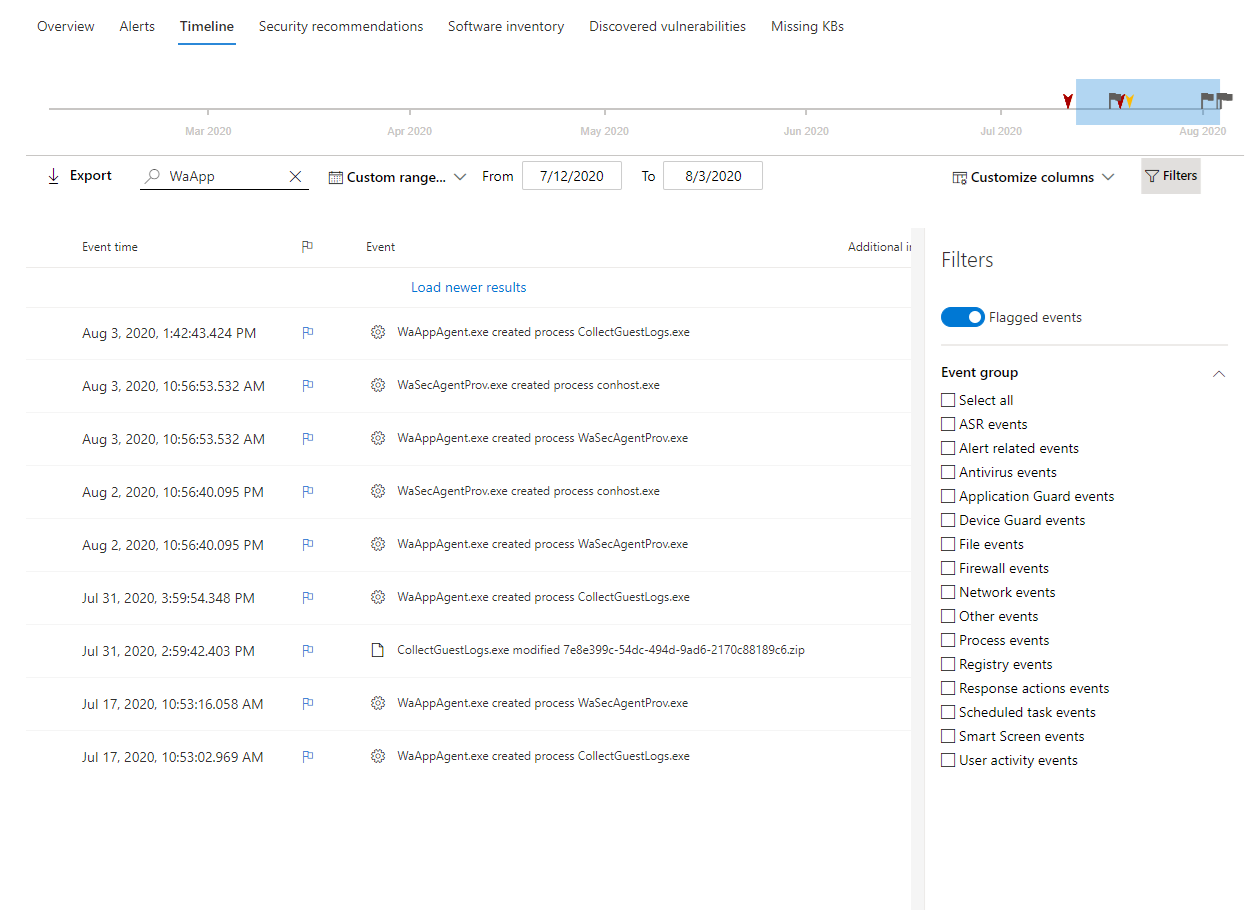This screenshot has width=1255, height=910.
Task: Disable the Flagged events toggle
Action: (962, 316)
